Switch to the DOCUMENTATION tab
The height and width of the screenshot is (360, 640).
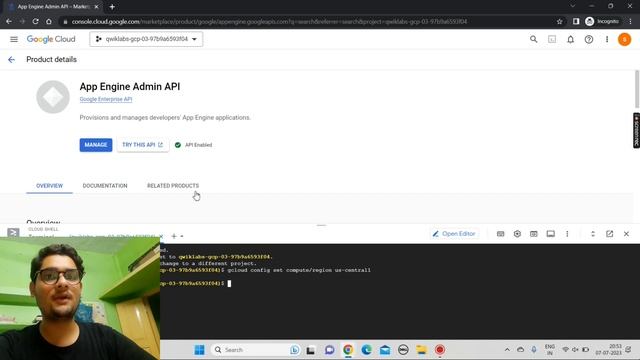(x=105, y=186)
